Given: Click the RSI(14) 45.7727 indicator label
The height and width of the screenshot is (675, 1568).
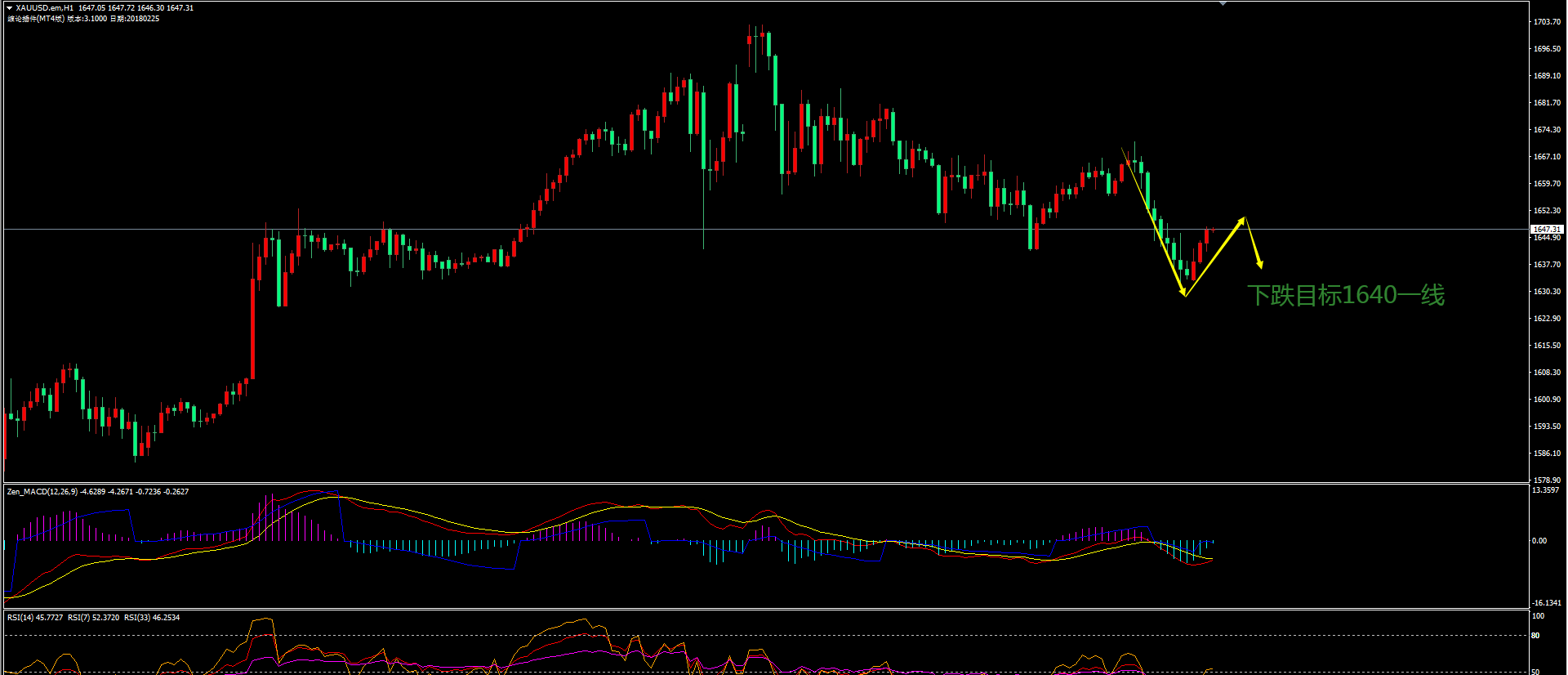Looking at the screenshot, I should pos(35,618).
